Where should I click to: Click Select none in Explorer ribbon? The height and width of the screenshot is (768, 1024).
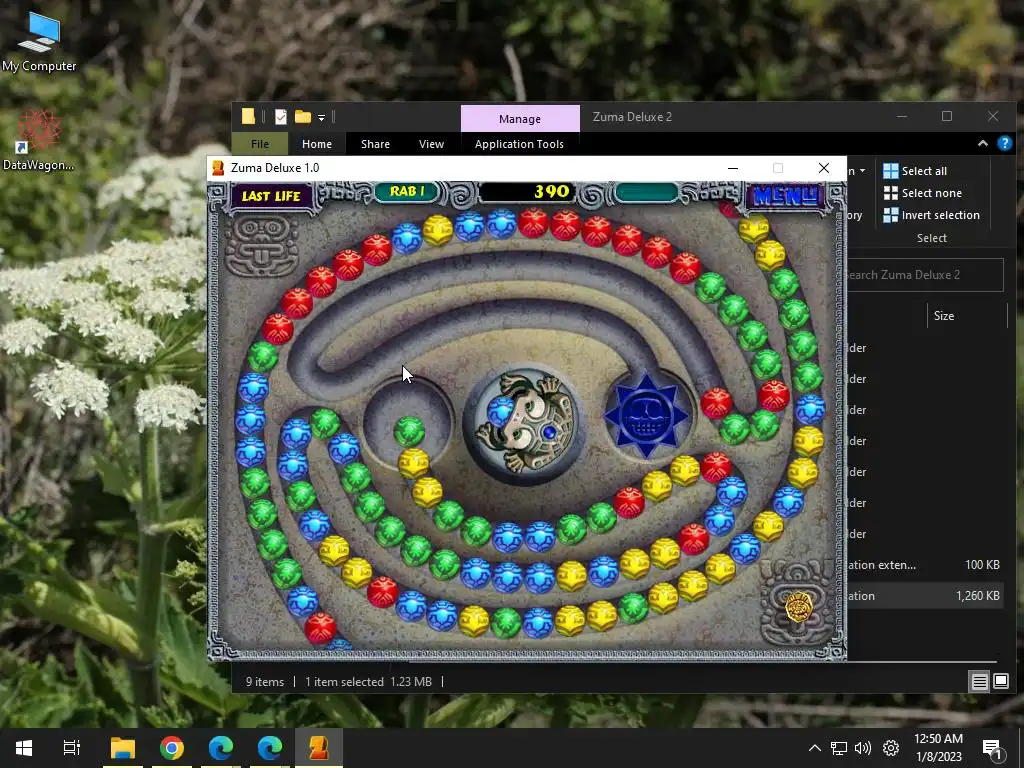(x=922, y=193)
